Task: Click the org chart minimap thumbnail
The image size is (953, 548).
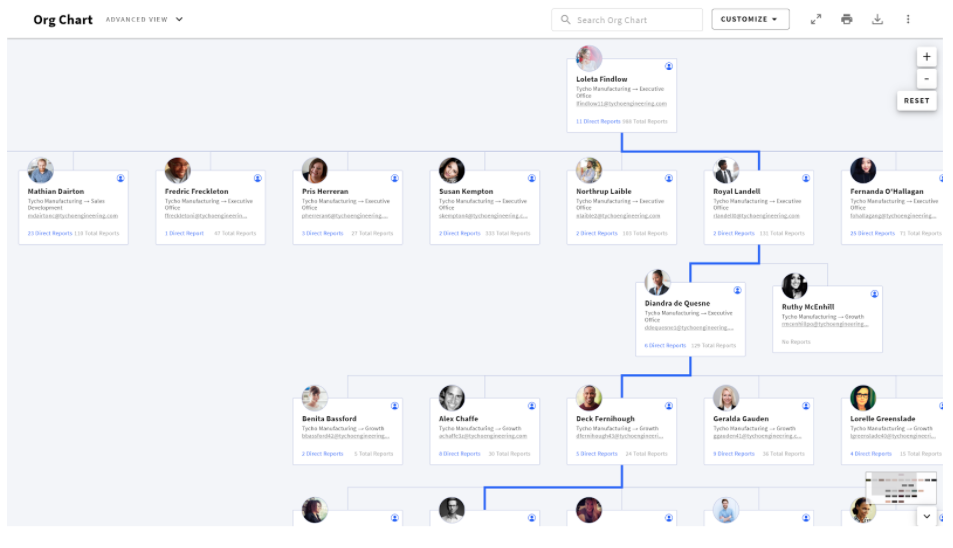Action: [x=900, y=488]
